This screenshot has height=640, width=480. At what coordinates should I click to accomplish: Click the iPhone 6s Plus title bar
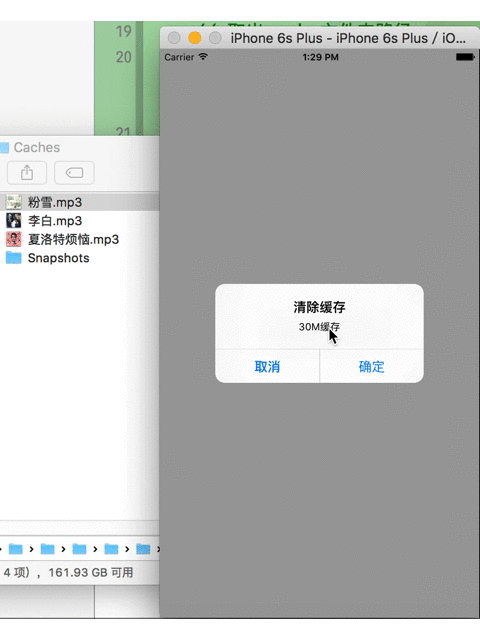point(320,38)
